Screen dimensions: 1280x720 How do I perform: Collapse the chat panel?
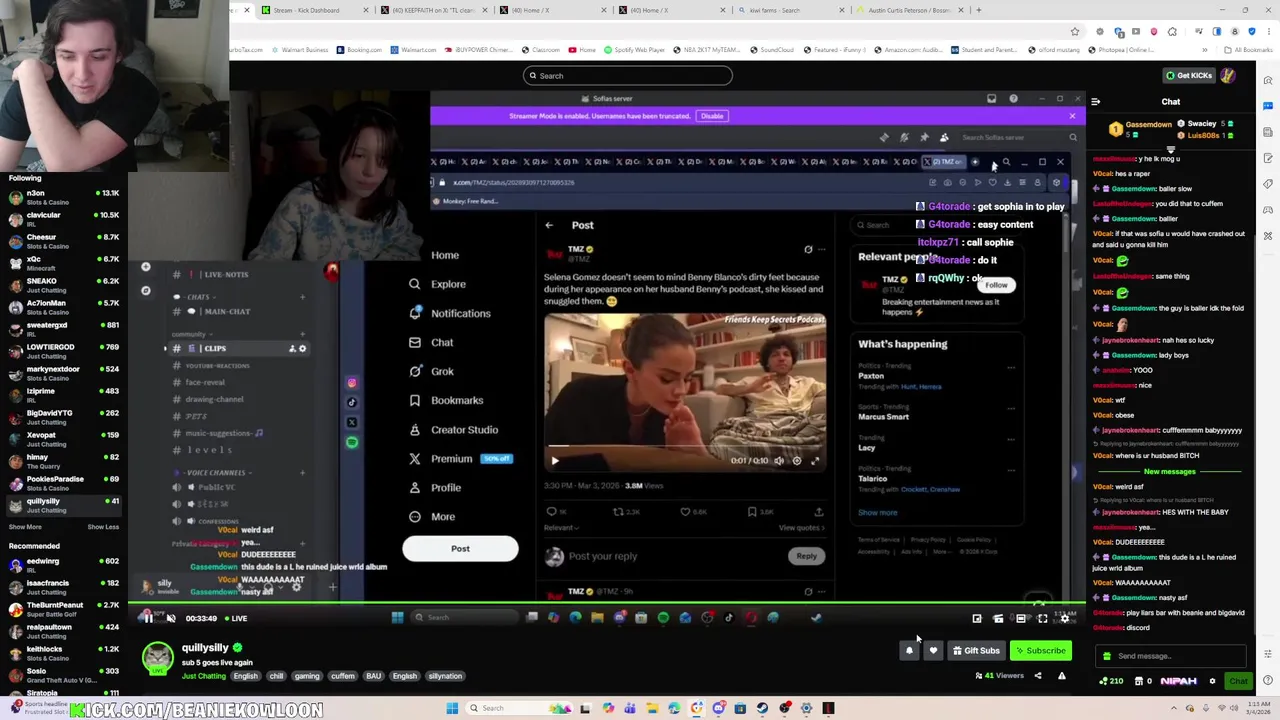click(x=1095, y=101)
